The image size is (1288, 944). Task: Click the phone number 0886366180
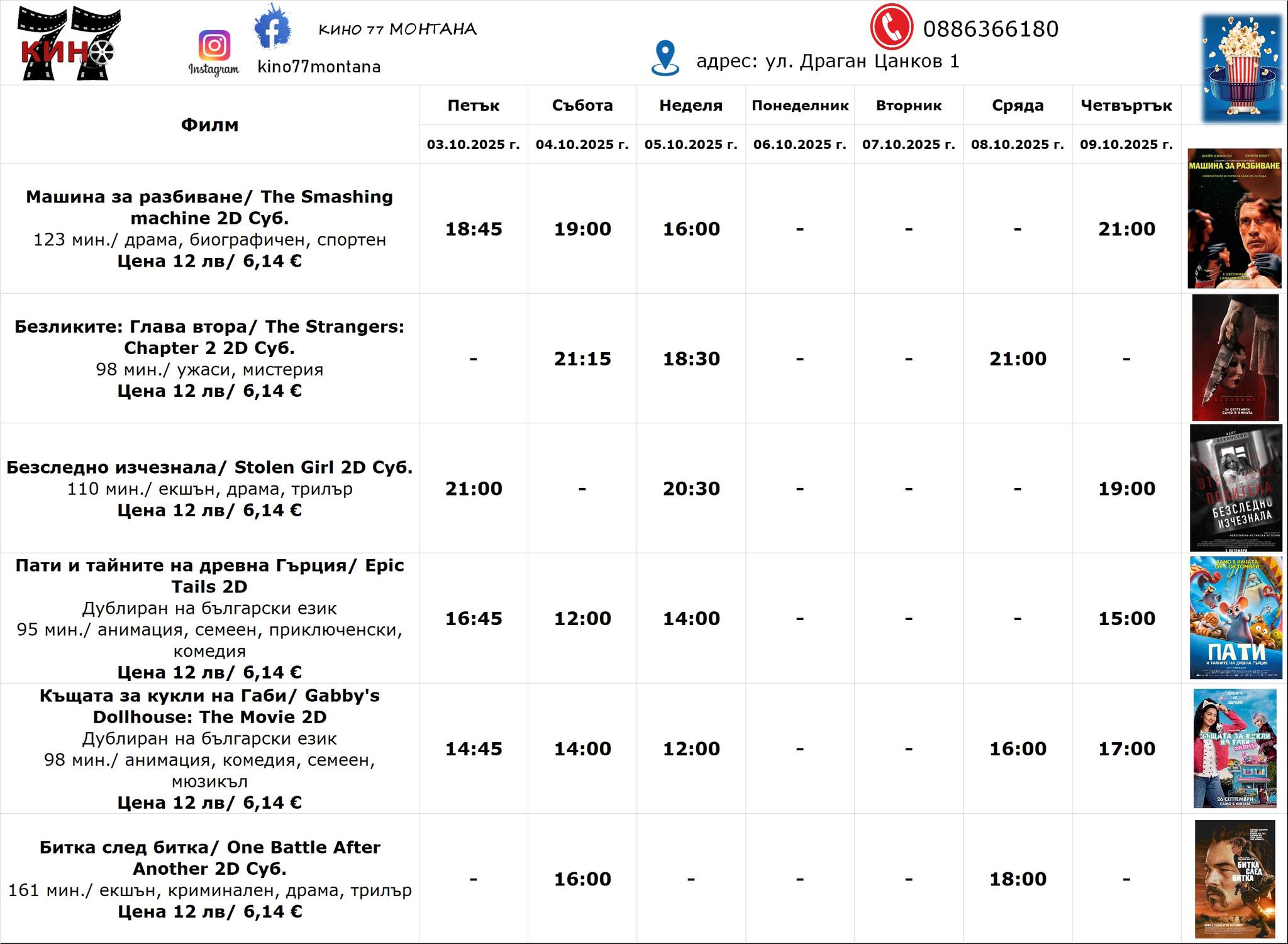click(x=991, y=29)
